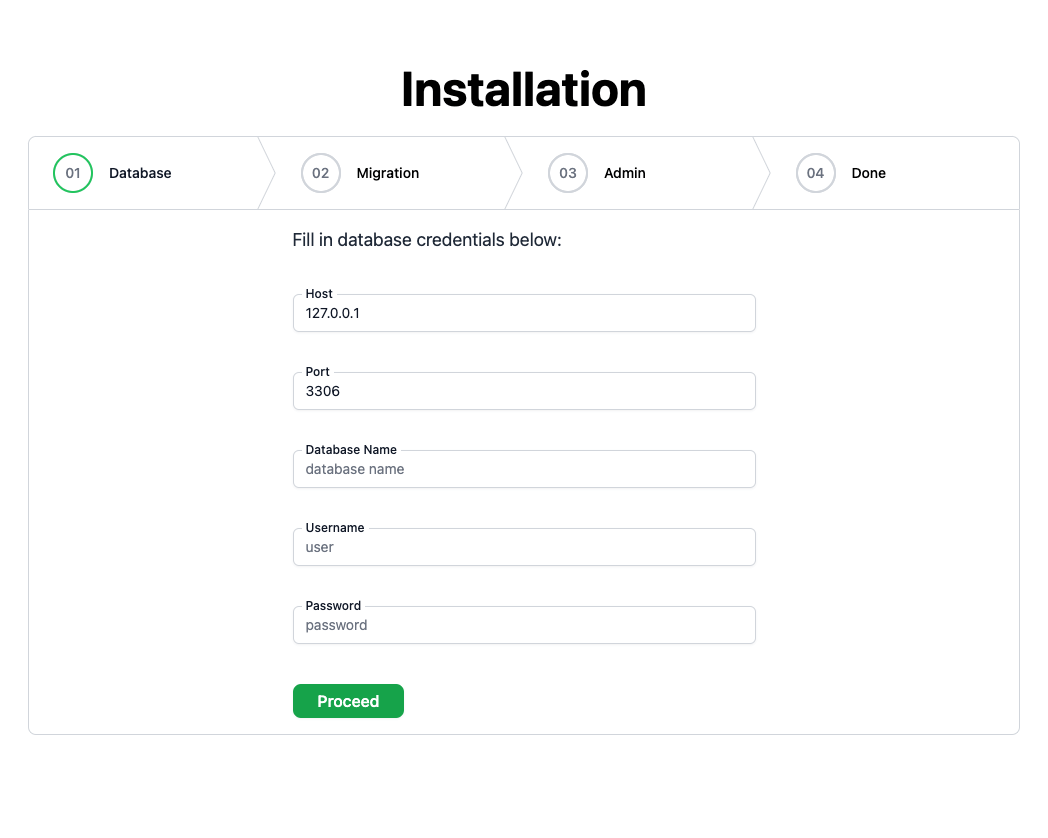Screen dimensions: 1048x838
Task: Click the Proceed button
Action: click(x=348, y=701)
